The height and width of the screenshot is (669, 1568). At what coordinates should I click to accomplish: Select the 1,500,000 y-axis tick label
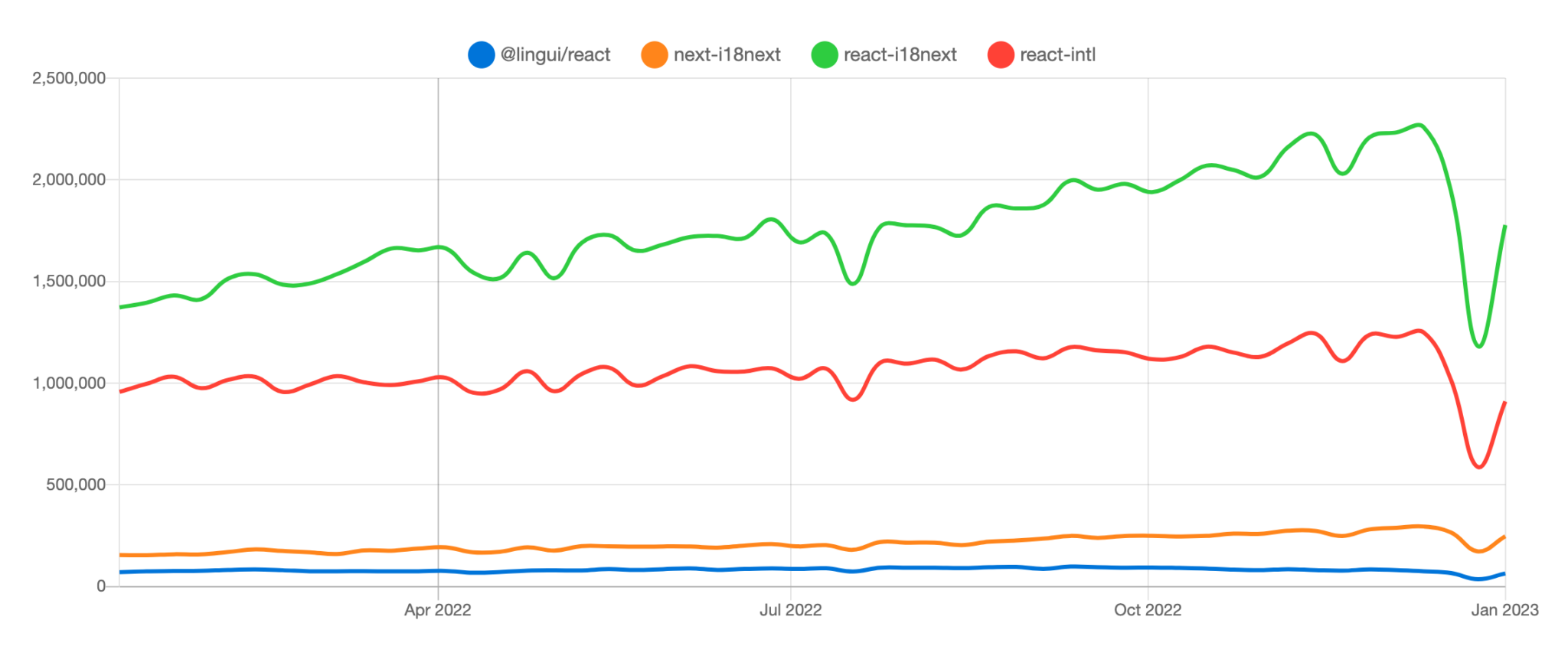(x=69, y=282)
